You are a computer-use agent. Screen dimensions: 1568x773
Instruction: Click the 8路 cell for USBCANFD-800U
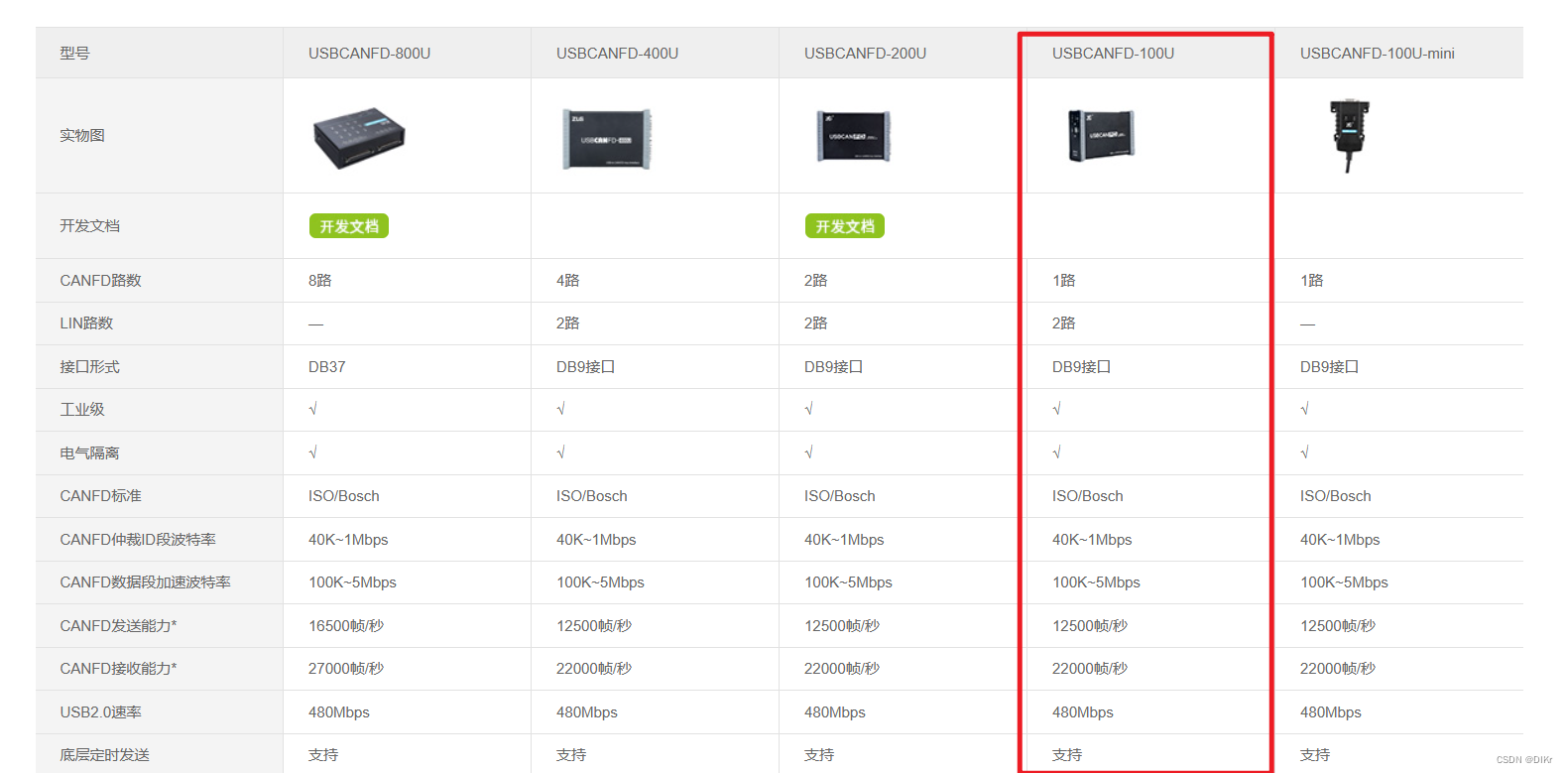pyautogui.click(x=319, y=281)
